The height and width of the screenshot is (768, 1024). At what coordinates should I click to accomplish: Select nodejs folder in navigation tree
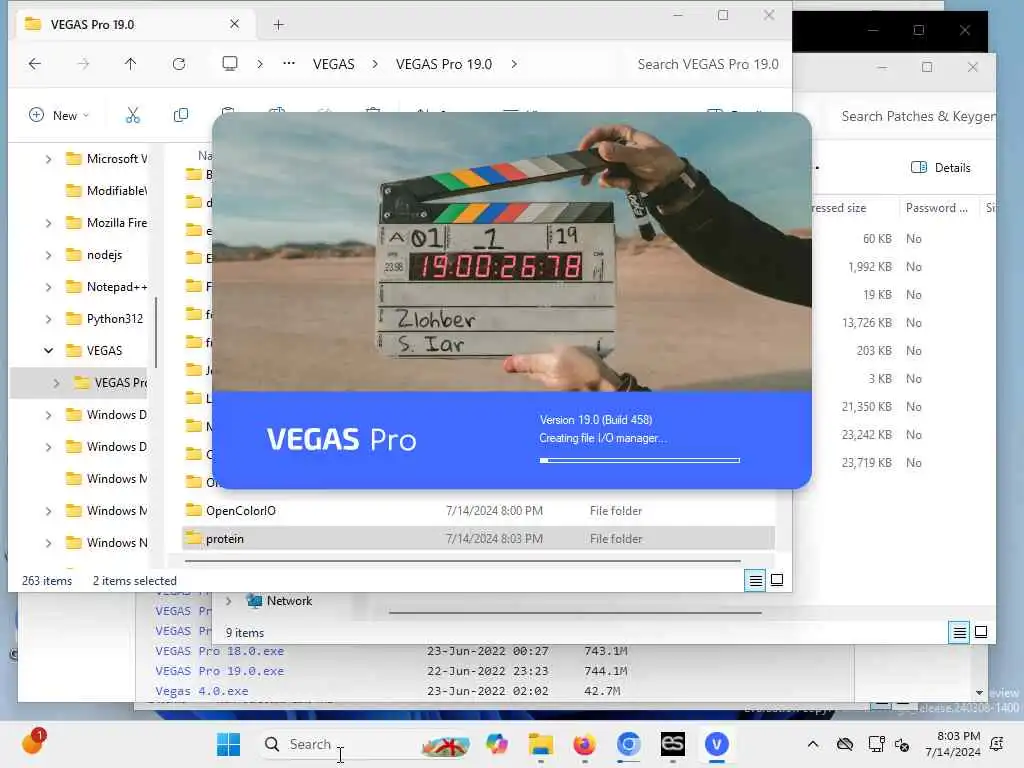[x=95, y=255]
